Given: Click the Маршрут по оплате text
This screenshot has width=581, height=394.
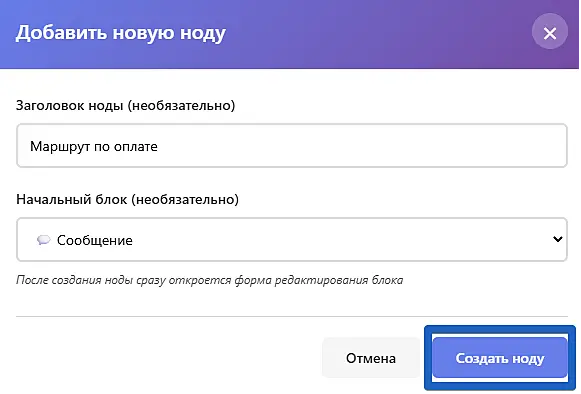Looking at the screenshot, I should tap(94, 146).
